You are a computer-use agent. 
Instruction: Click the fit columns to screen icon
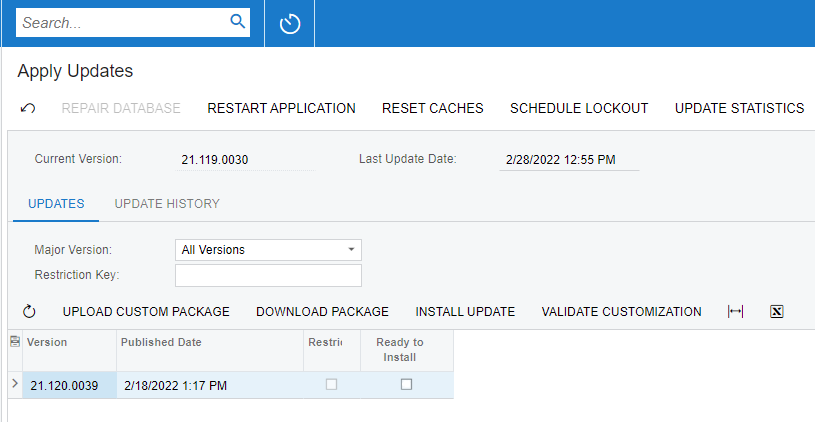click(x=735, y=311)
